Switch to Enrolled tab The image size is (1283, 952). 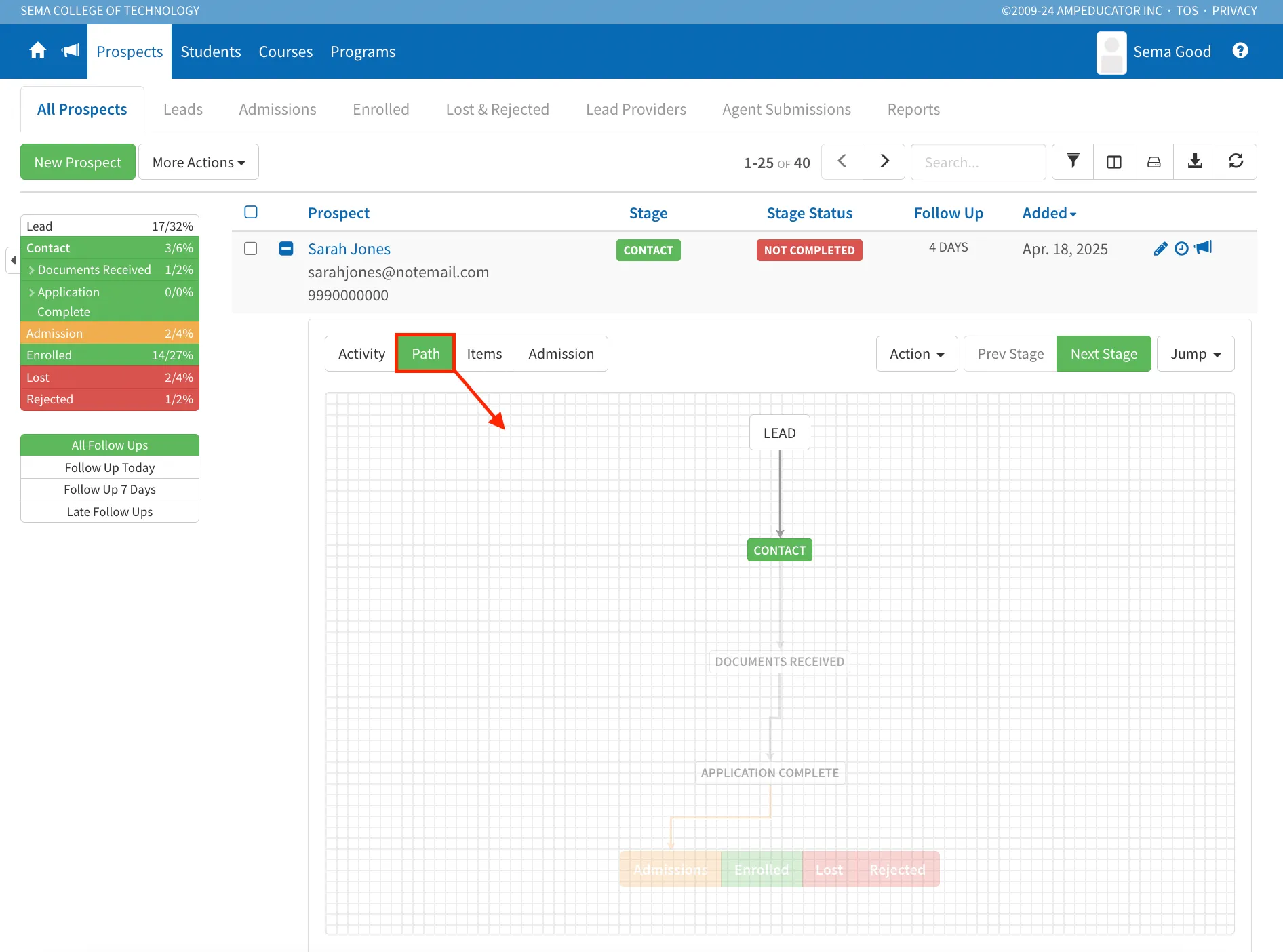pos(381,109)
